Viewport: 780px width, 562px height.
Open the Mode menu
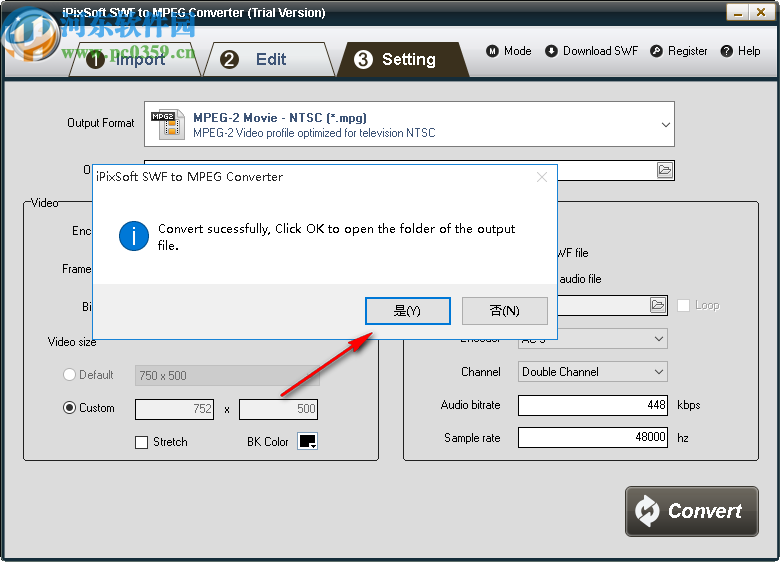(509, 51)
